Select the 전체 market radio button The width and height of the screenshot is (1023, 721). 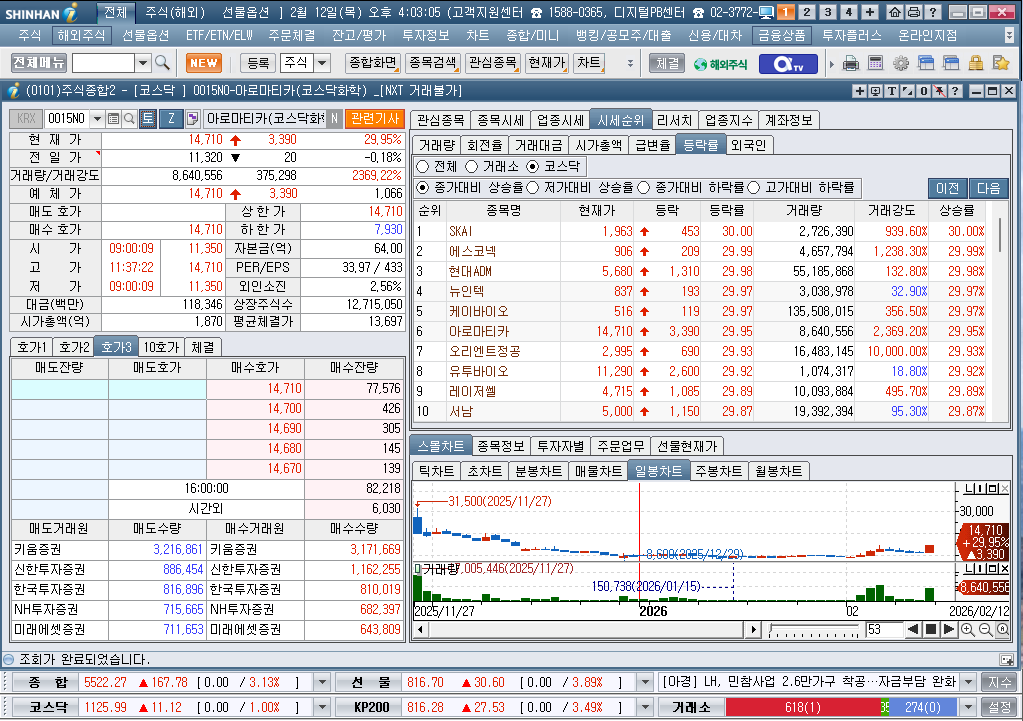coord(423,166)
